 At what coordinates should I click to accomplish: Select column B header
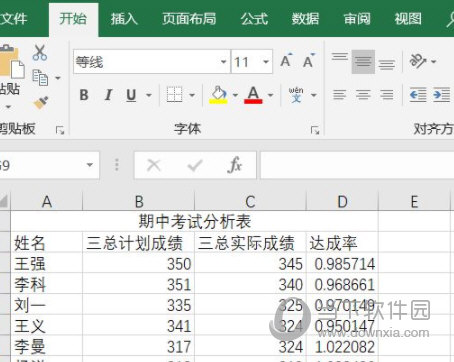coord(139,201)
